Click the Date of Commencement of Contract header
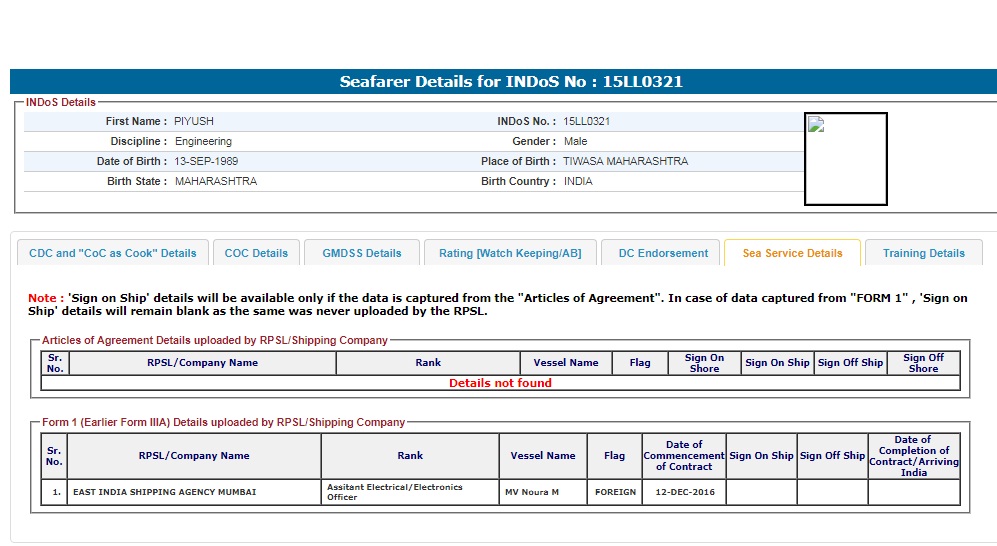The height and width of the screenshot is (546, 997). [x=683, y=455]
